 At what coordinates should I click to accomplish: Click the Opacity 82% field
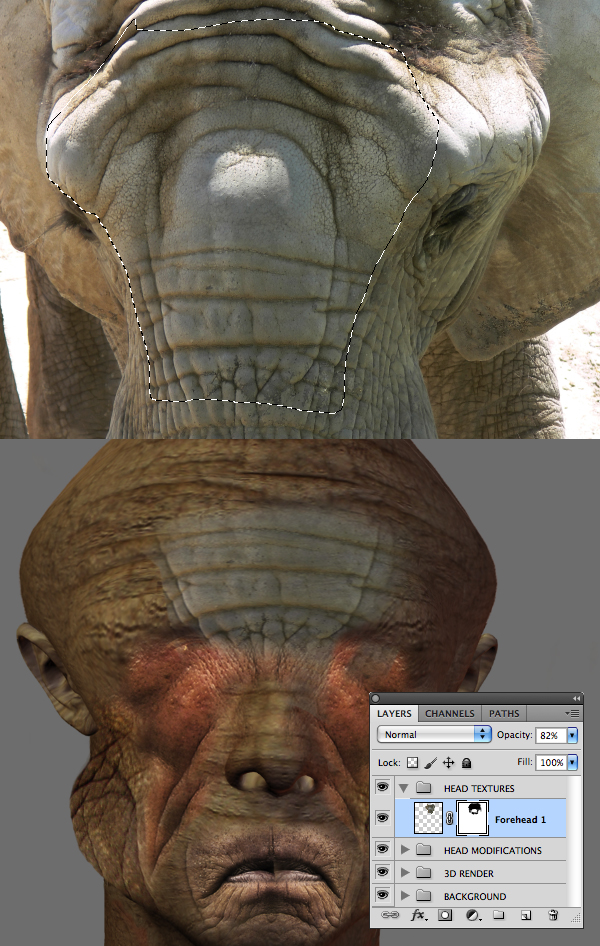click(x=551, y=735)
